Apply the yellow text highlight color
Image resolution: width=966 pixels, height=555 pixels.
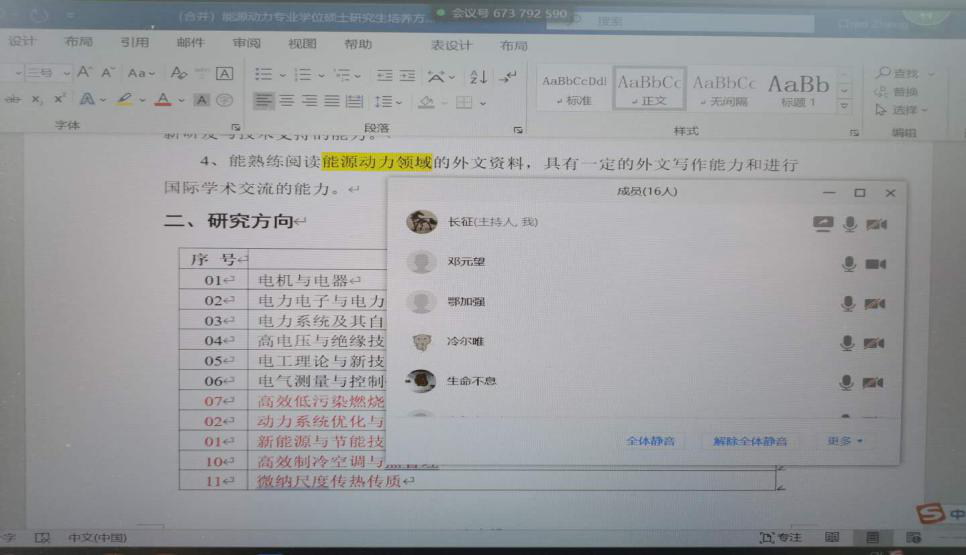(124, 101)
